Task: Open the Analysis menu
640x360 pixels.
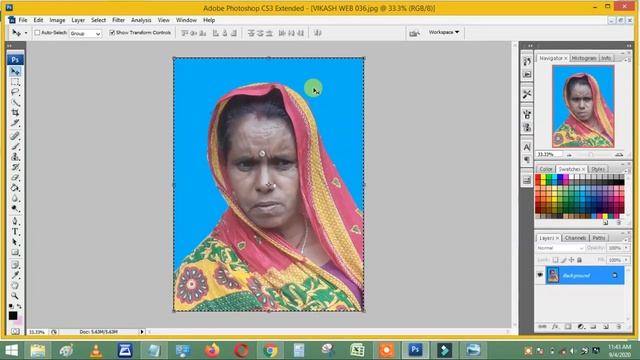Action: pos(141,20)
